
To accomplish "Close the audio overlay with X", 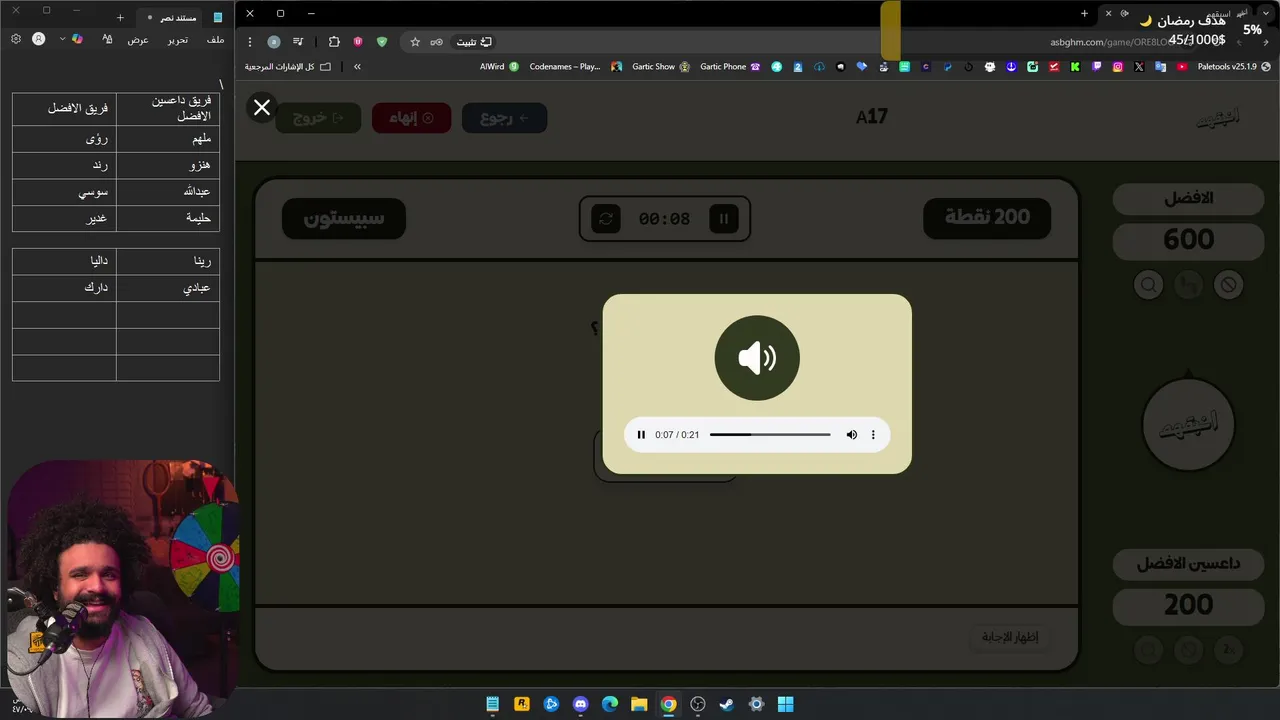I will pyautogui.click(x=262, y=107).
